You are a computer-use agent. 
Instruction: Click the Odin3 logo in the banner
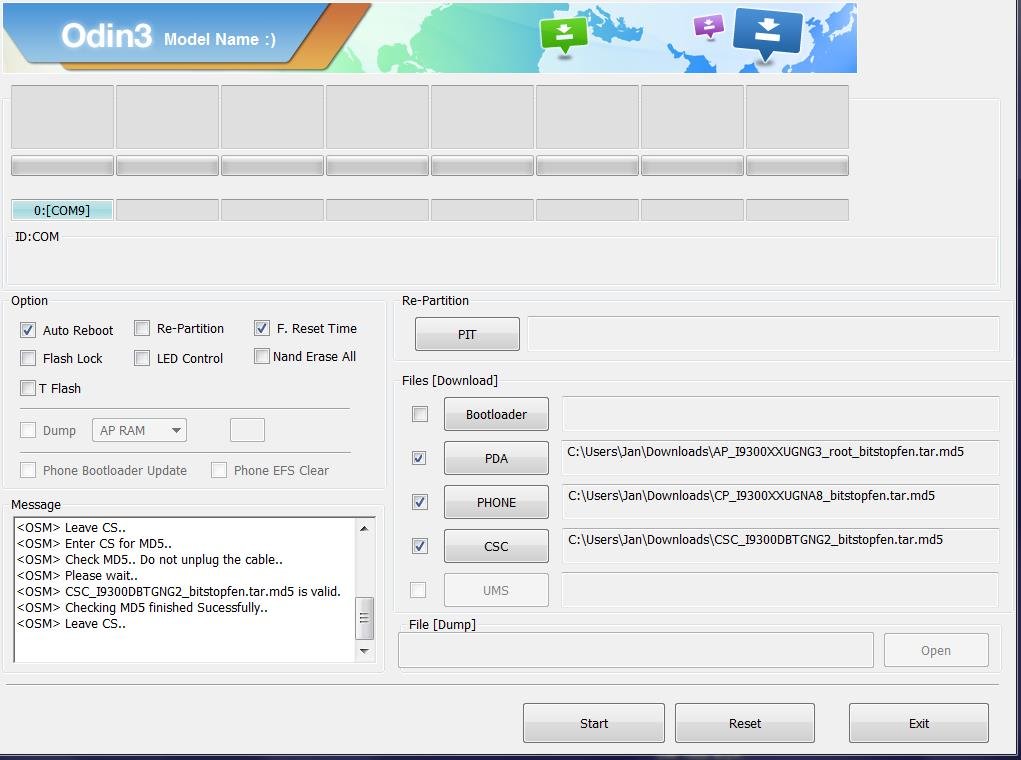[x=107, y=36]
